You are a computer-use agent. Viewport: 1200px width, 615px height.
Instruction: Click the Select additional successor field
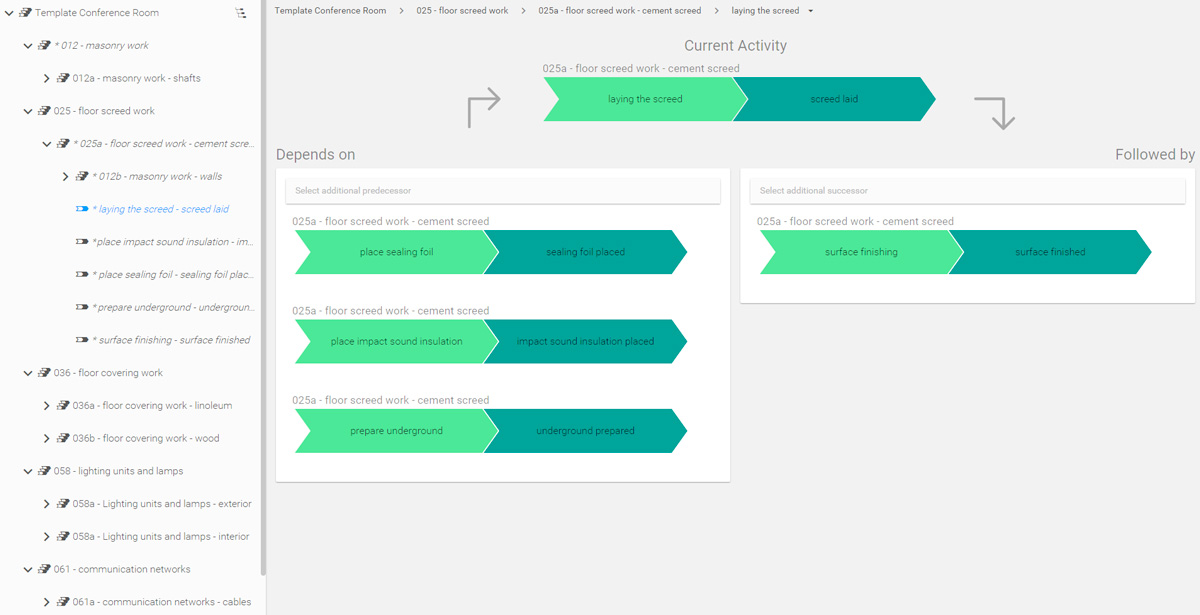pos(968,191)
